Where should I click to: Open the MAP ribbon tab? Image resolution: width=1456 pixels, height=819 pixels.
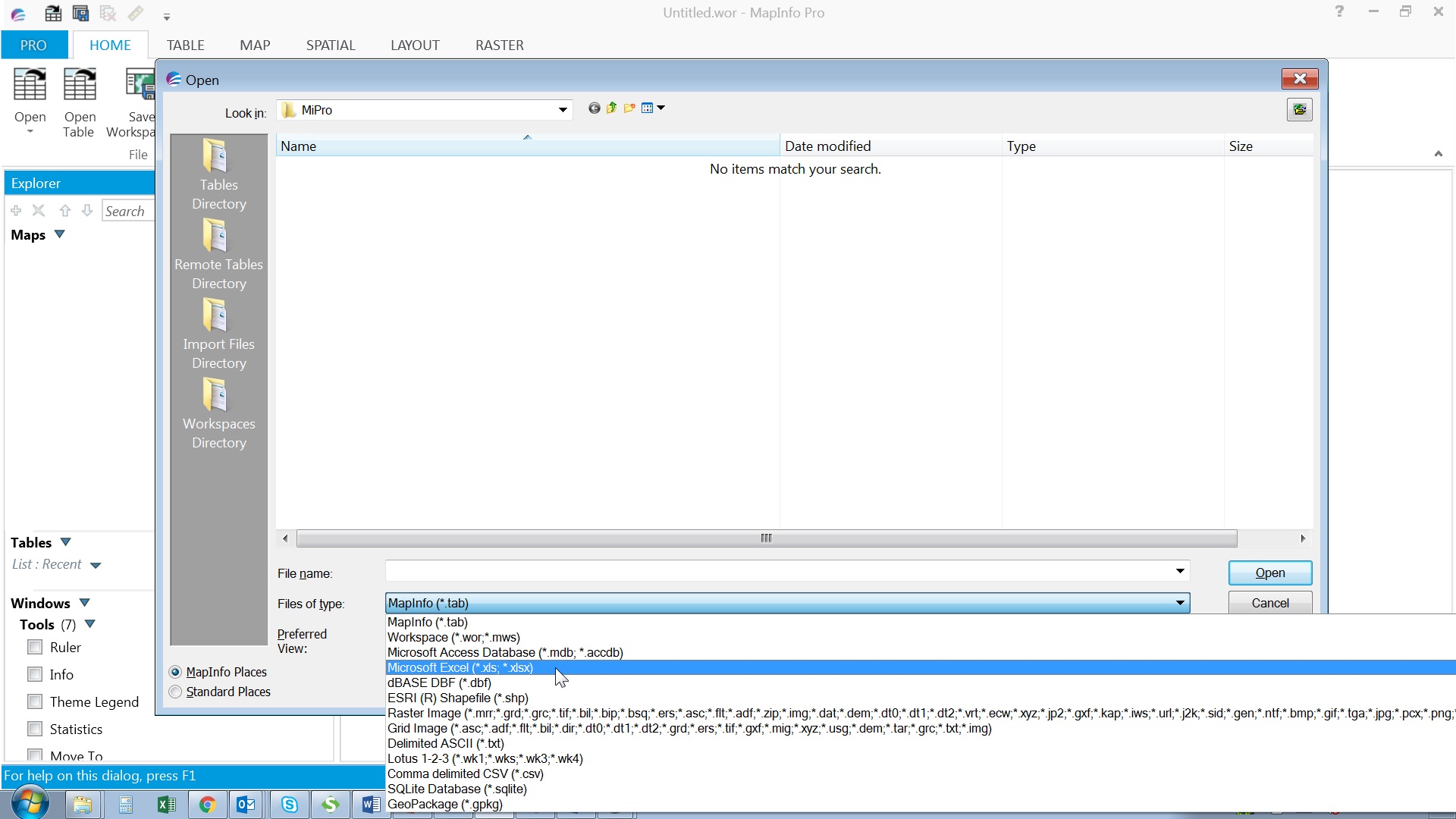tap(255, 45)
